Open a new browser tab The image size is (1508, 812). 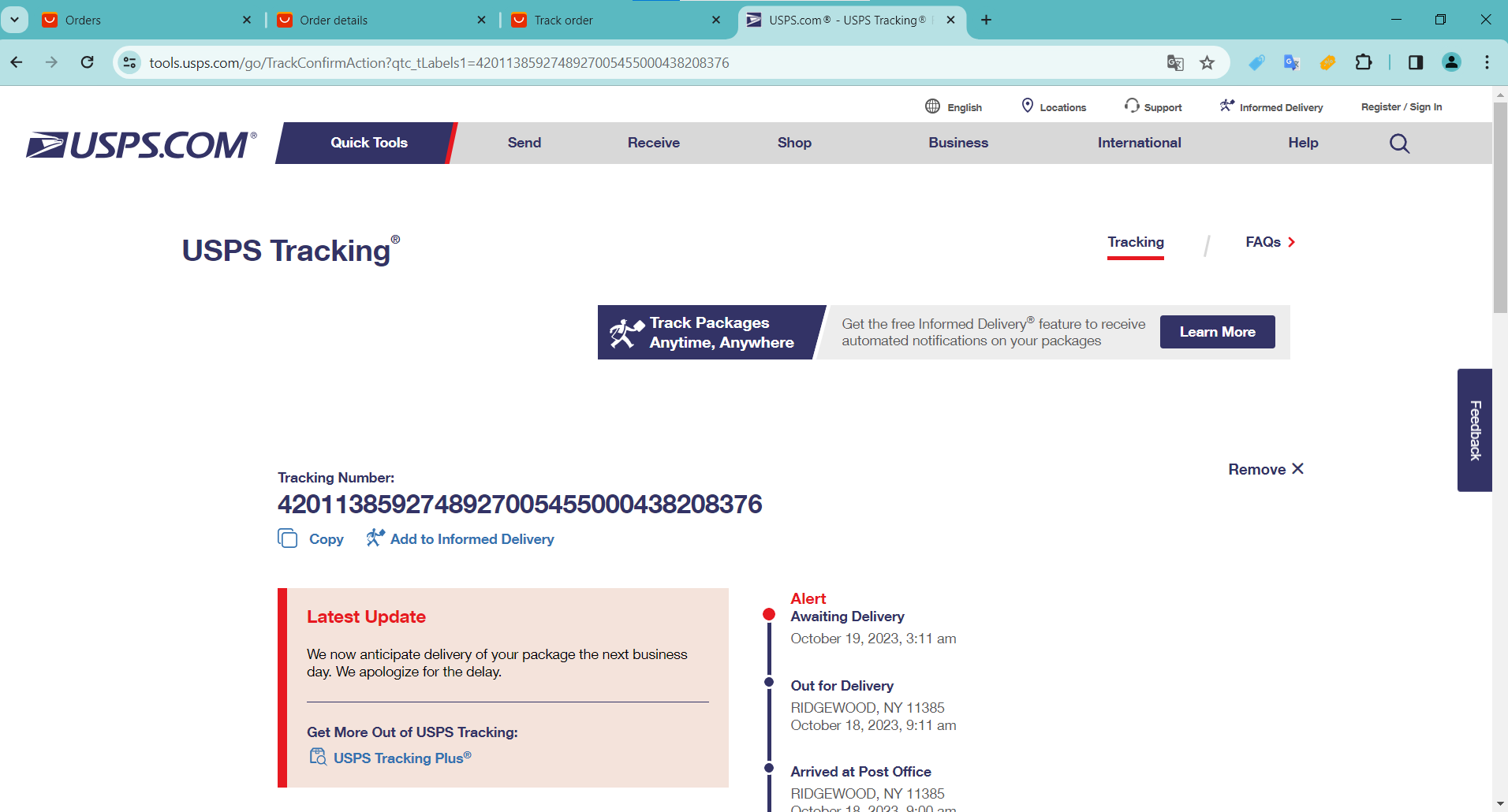click(x=986, y=20)
